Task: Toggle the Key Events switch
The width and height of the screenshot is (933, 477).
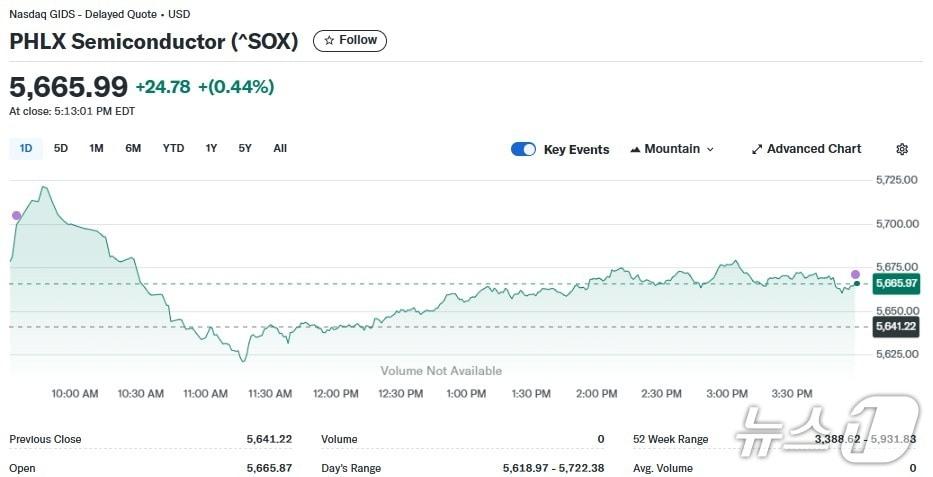Action: (x=523, y=149)
